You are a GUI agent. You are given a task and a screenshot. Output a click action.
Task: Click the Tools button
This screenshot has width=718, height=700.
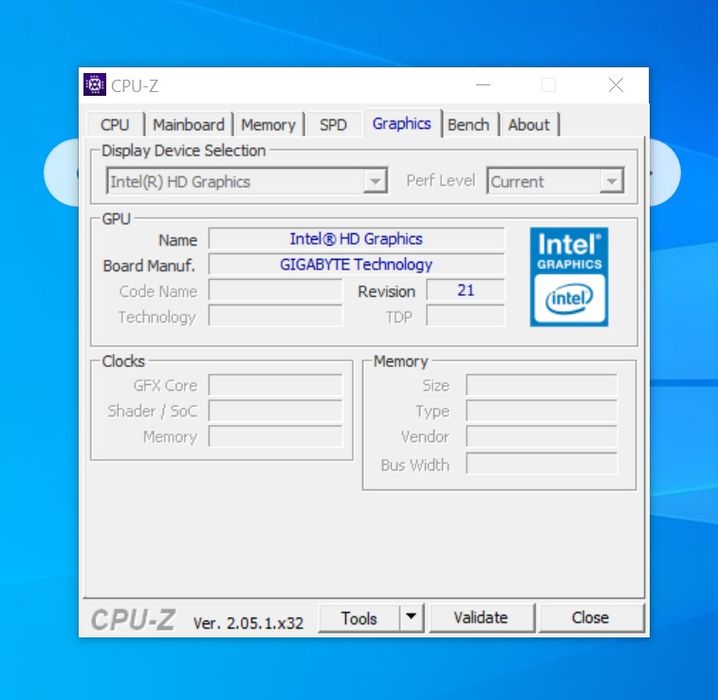tap(359, 618)
